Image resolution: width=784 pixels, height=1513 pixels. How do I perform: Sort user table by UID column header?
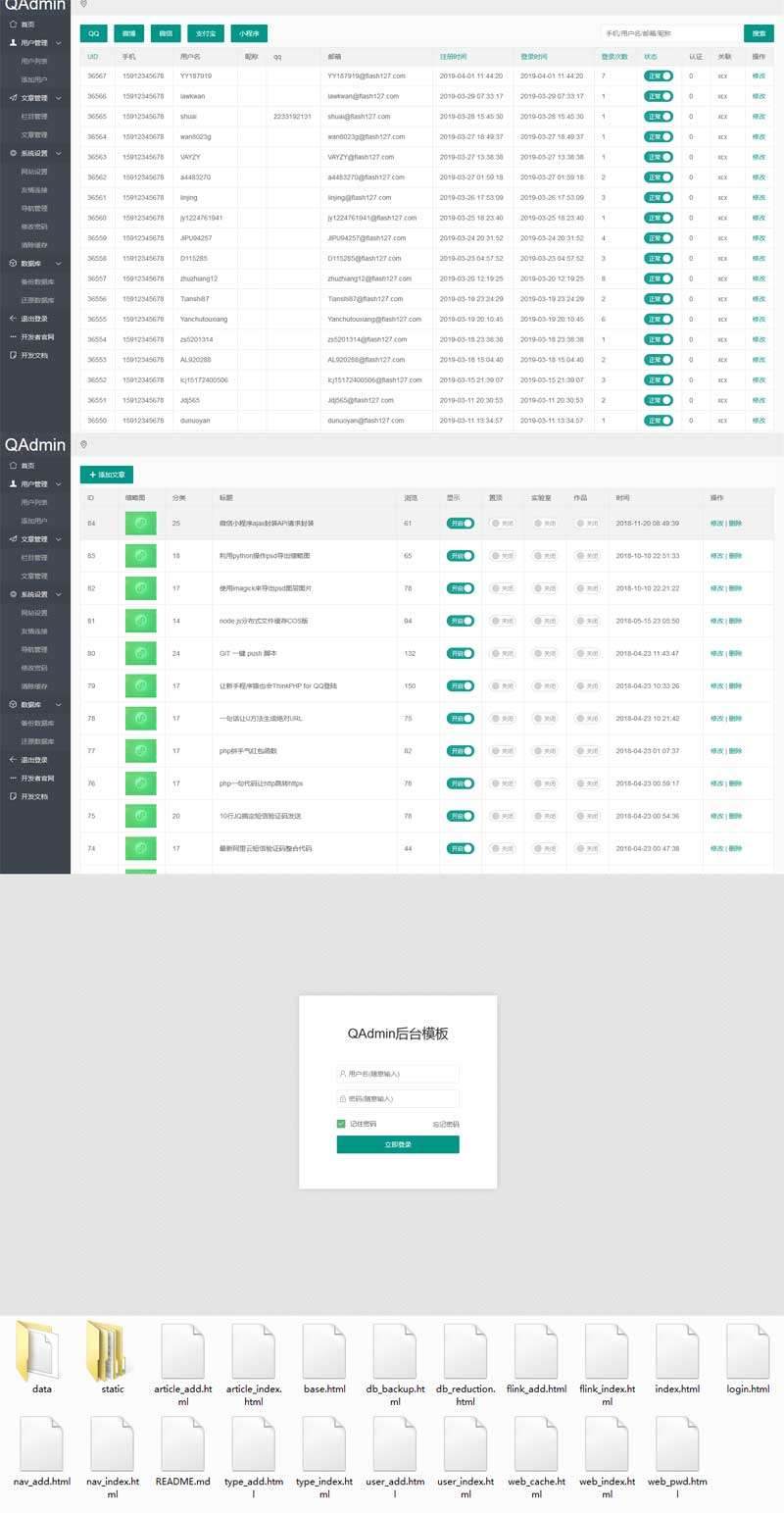tap(93, 57)
